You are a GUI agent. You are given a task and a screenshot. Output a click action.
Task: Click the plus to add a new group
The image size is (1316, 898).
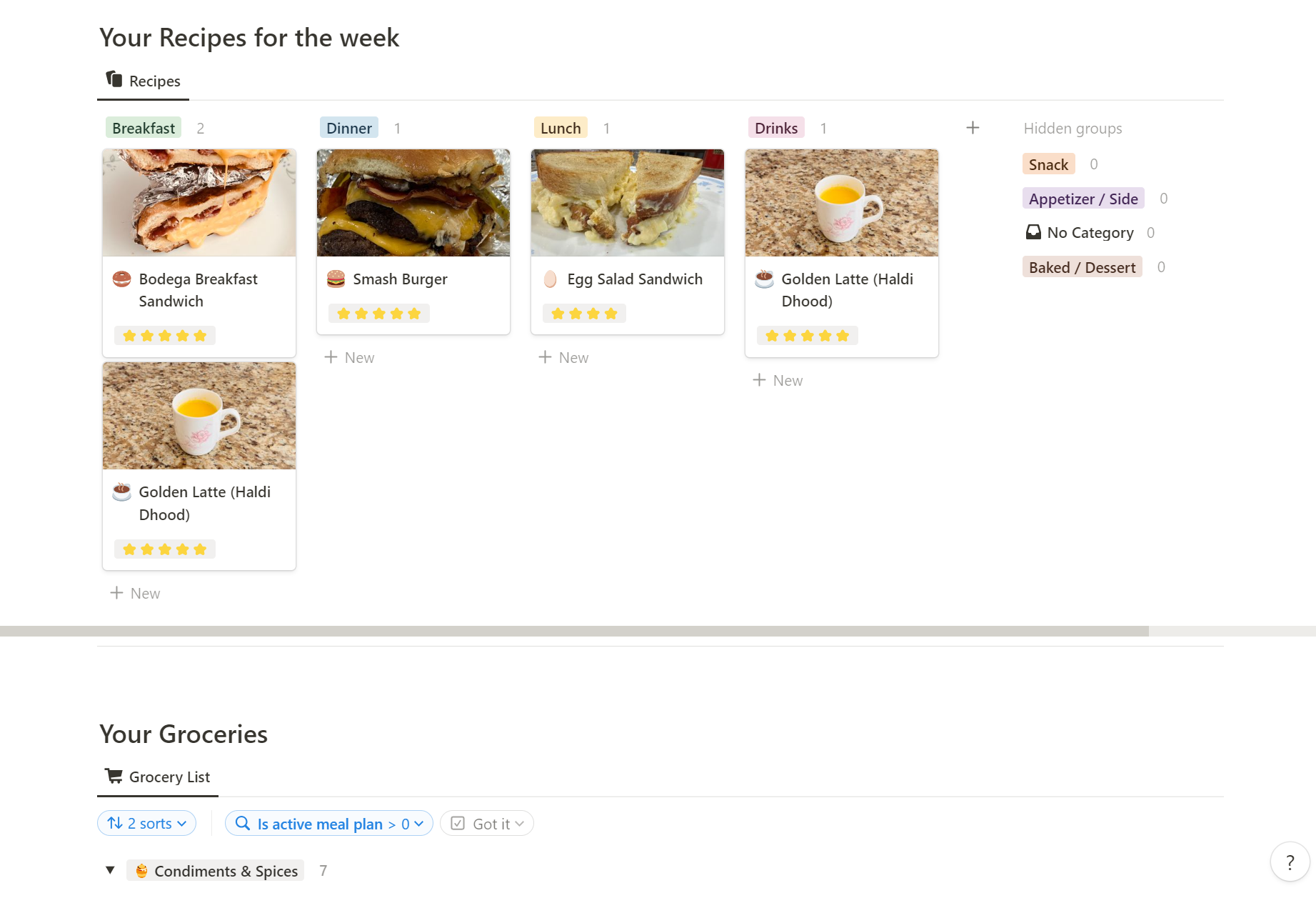[973, 127]
